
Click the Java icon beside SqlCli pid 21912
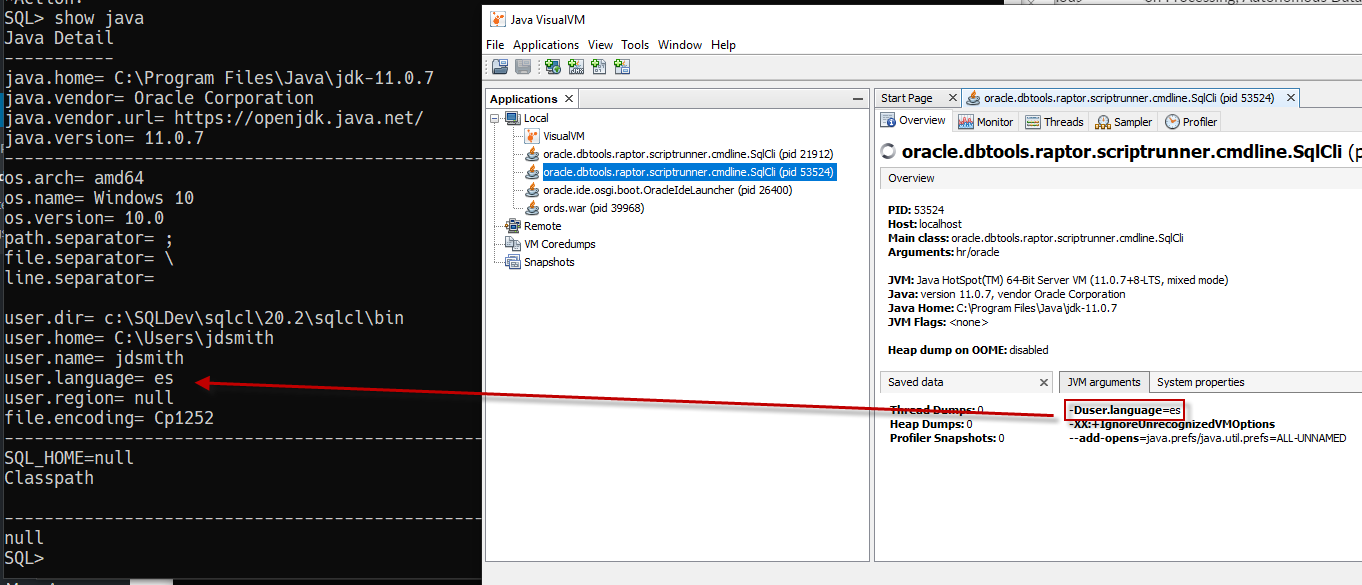click(532, 154)
